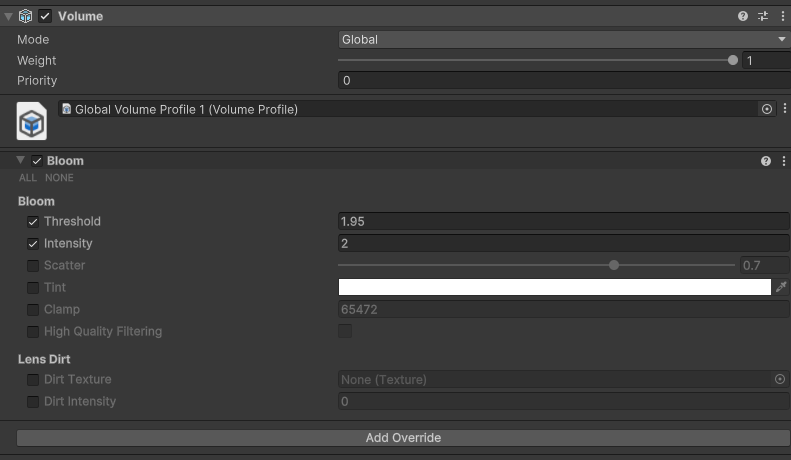This screenshot has height=460, width=791.
Task: Open Bloom override help icon
Action: (x=766, y=161)
